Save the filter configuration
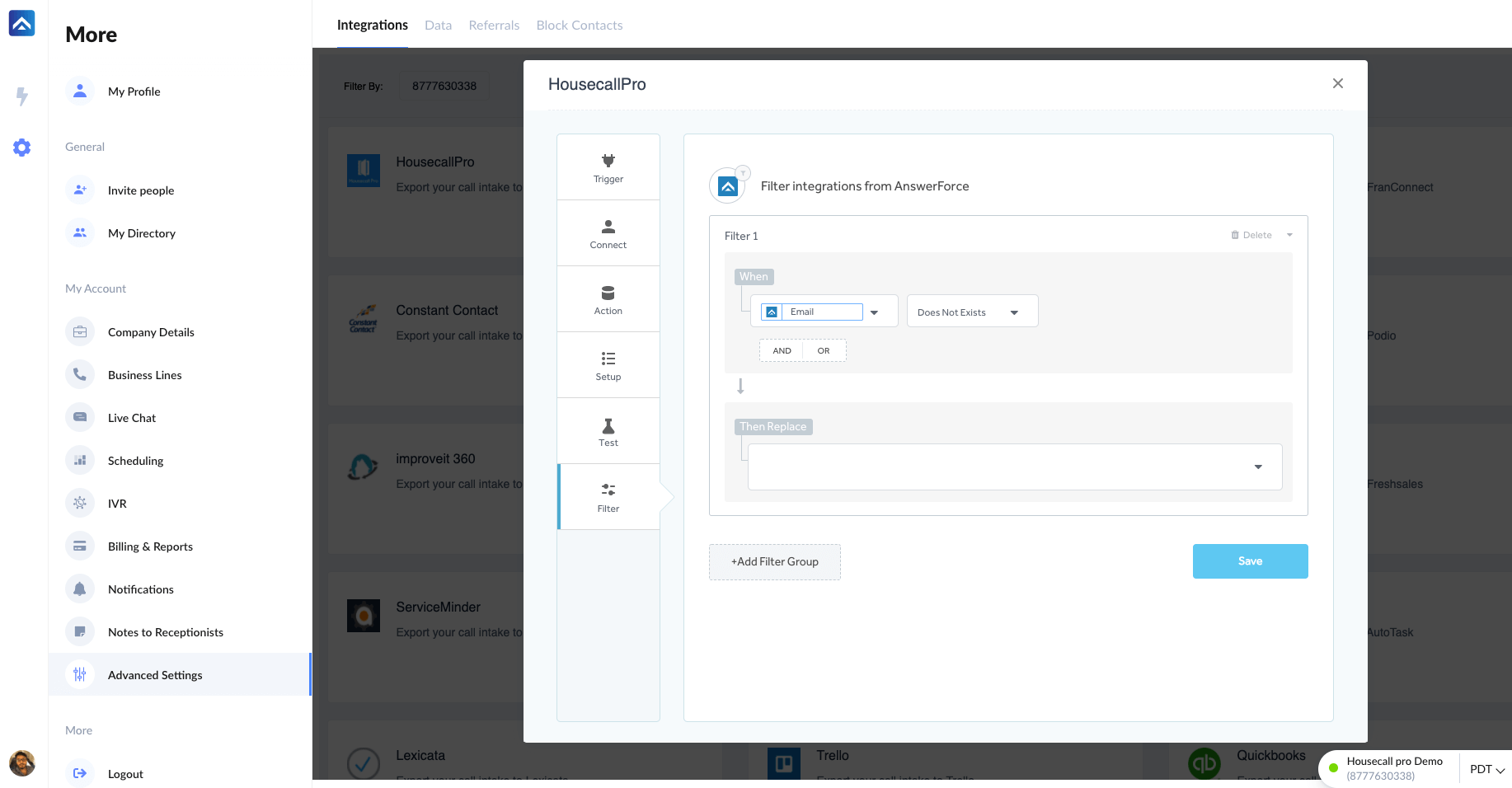 coord(1250,561)
